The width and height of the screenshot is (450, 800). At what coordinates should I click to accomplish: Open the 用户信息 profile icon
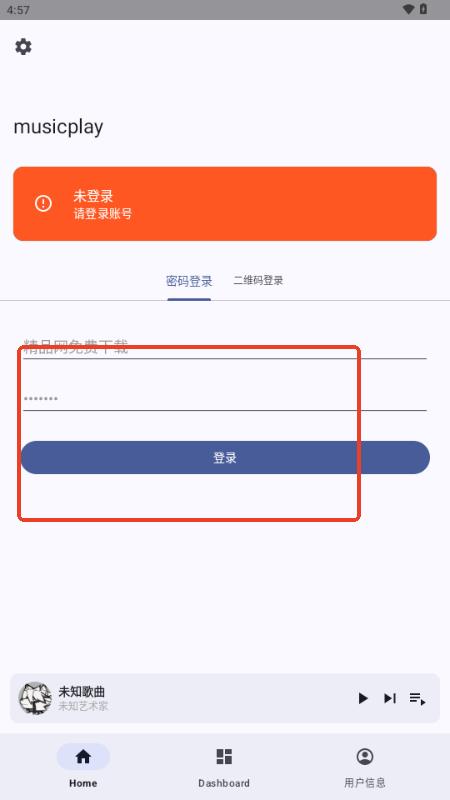(365, 757)
